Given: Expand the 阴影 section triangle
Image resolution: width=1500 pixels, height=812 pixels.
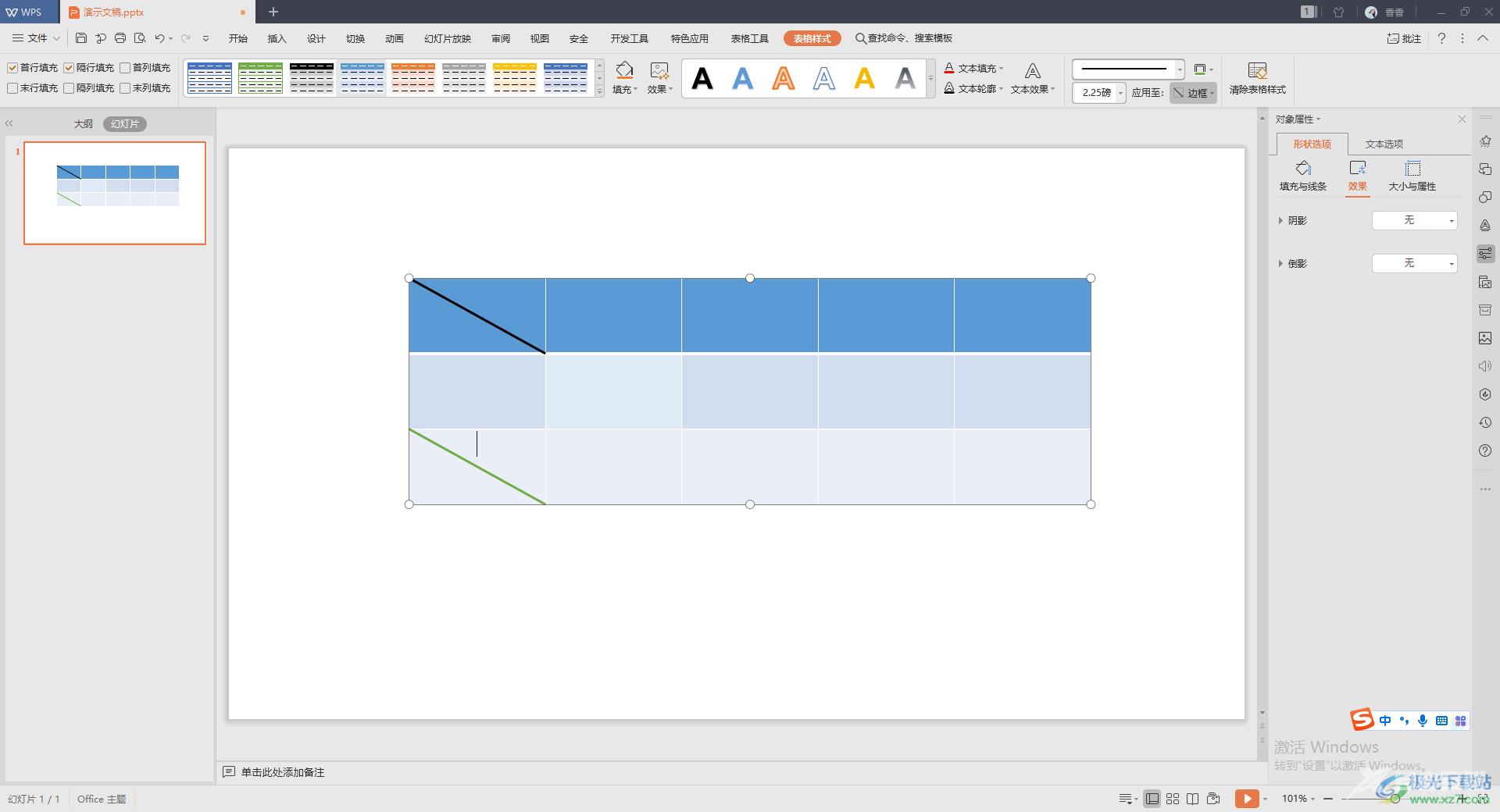Looking at the screenshot, I should click(x=1280, y=220).
